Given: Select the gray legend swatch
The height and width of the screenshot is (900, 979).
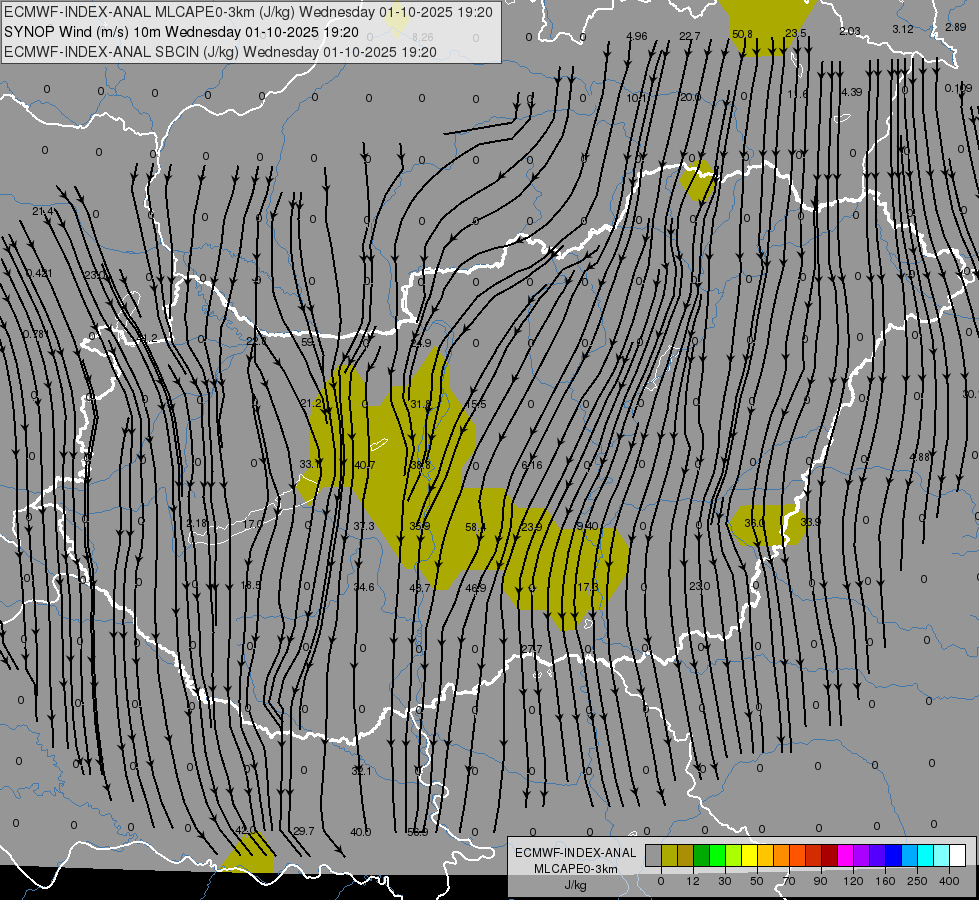Looking at the screenshot, I should point(654,855).
